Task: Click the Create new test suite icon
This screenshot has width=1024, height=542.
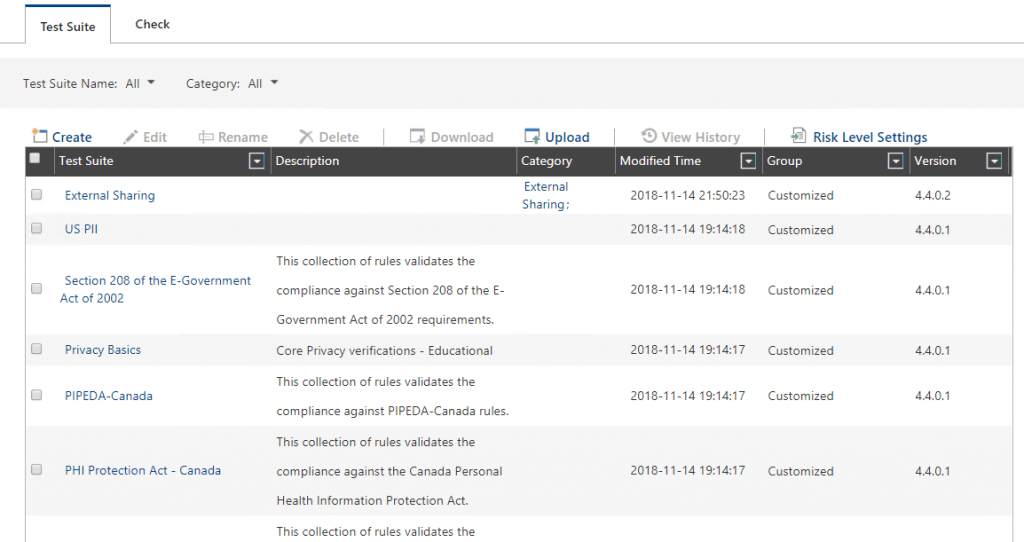Action: (40, 136)
